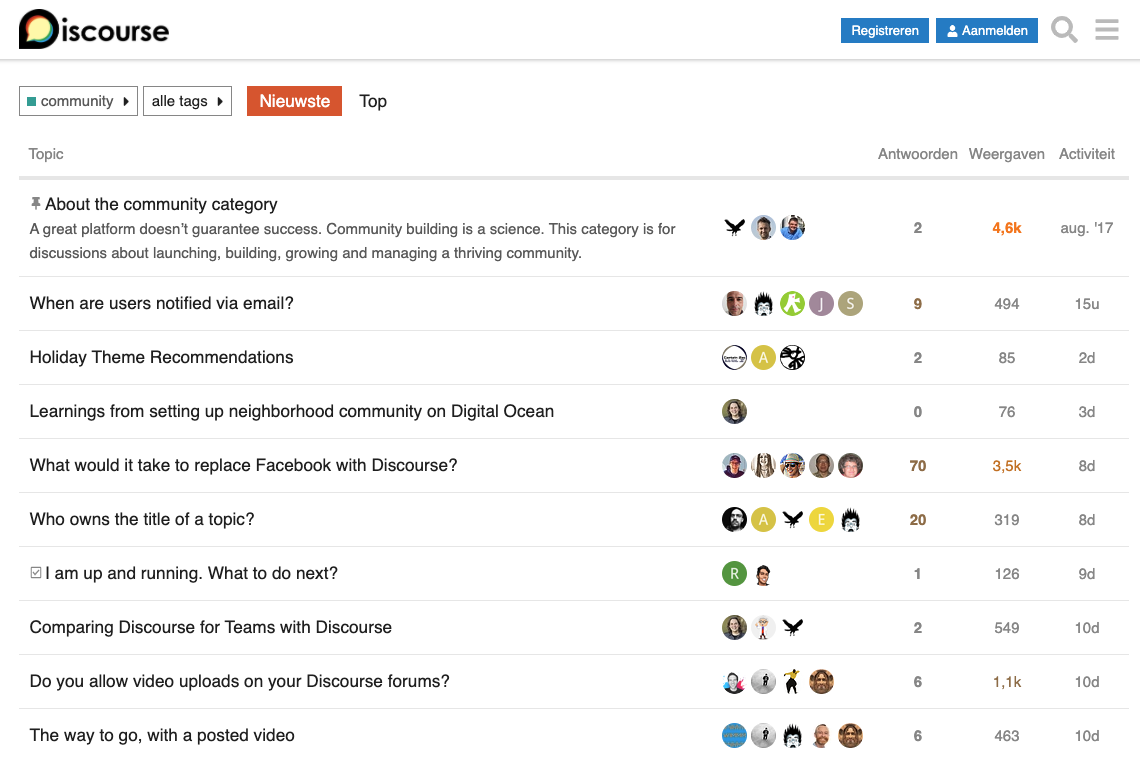
Task: Click the purple J avatar in email notification row
Action: [x=821, y=303]
